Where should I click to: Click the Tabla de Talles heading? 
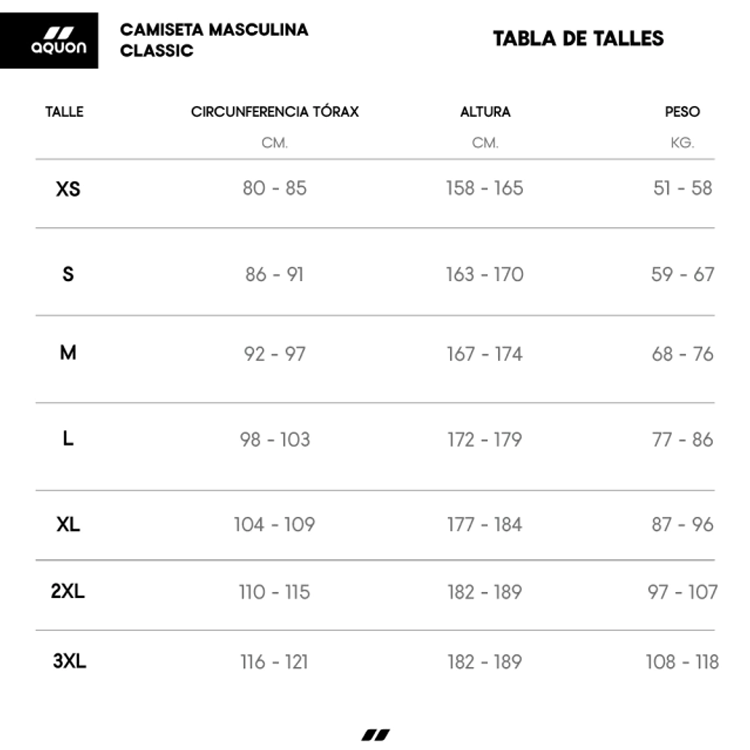click(x=578, y=39)
